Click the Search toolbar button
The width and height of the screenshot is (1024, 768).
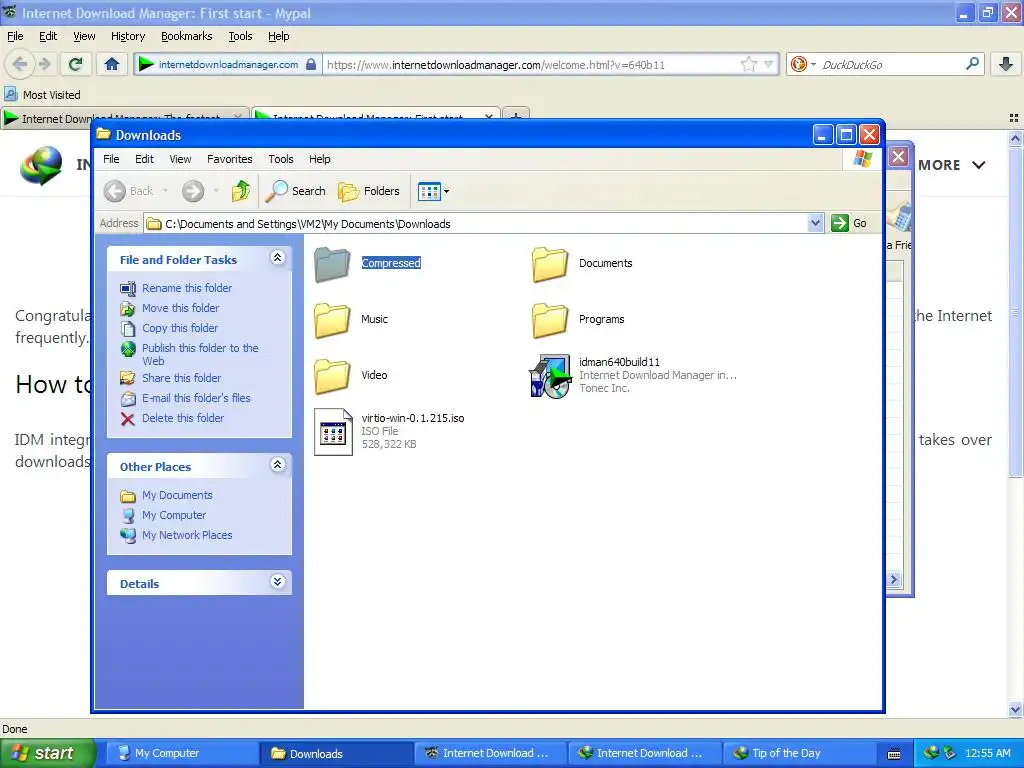coord(296,191)
